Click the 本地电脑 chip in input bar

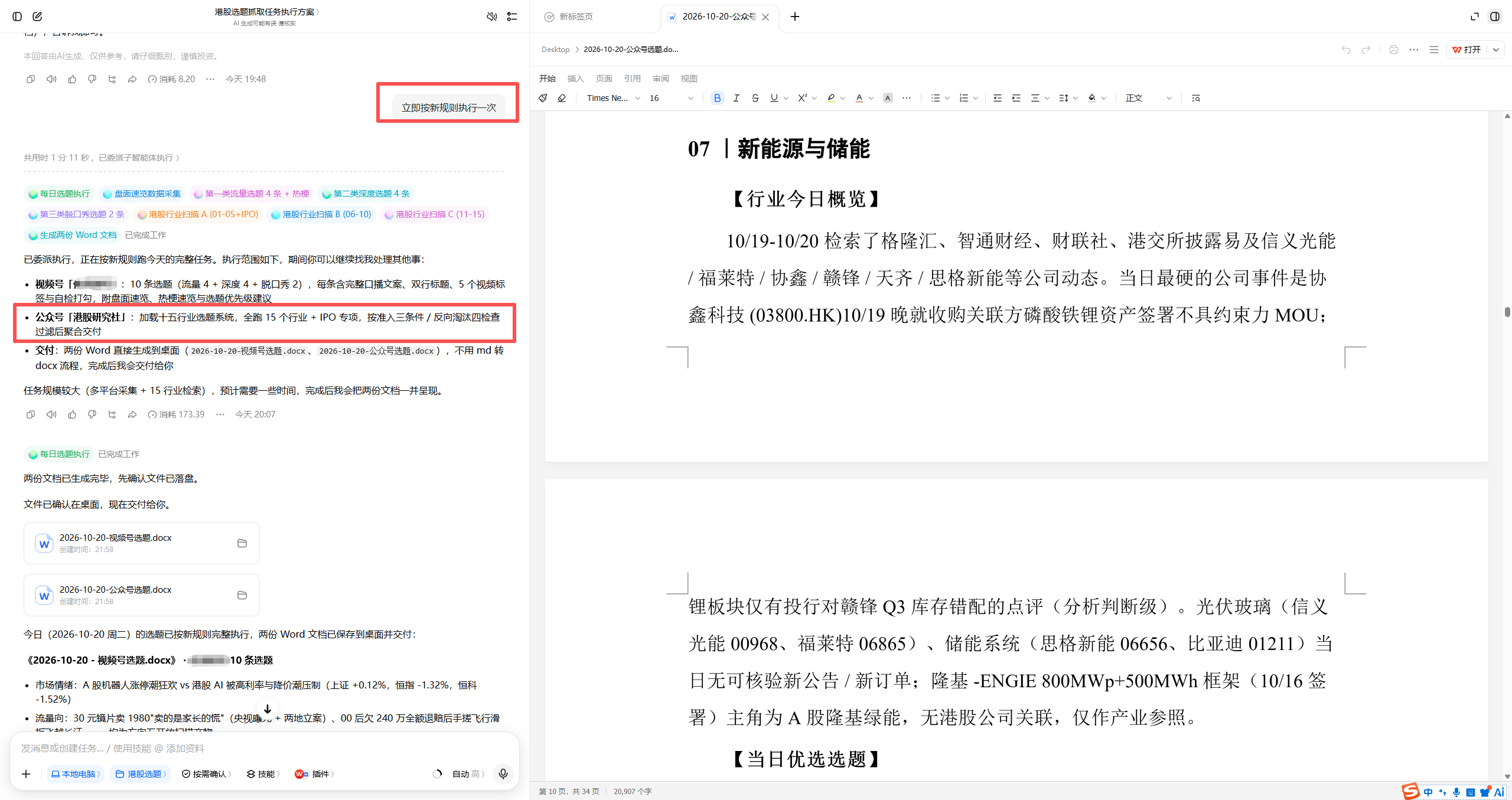tap(76, 774)
